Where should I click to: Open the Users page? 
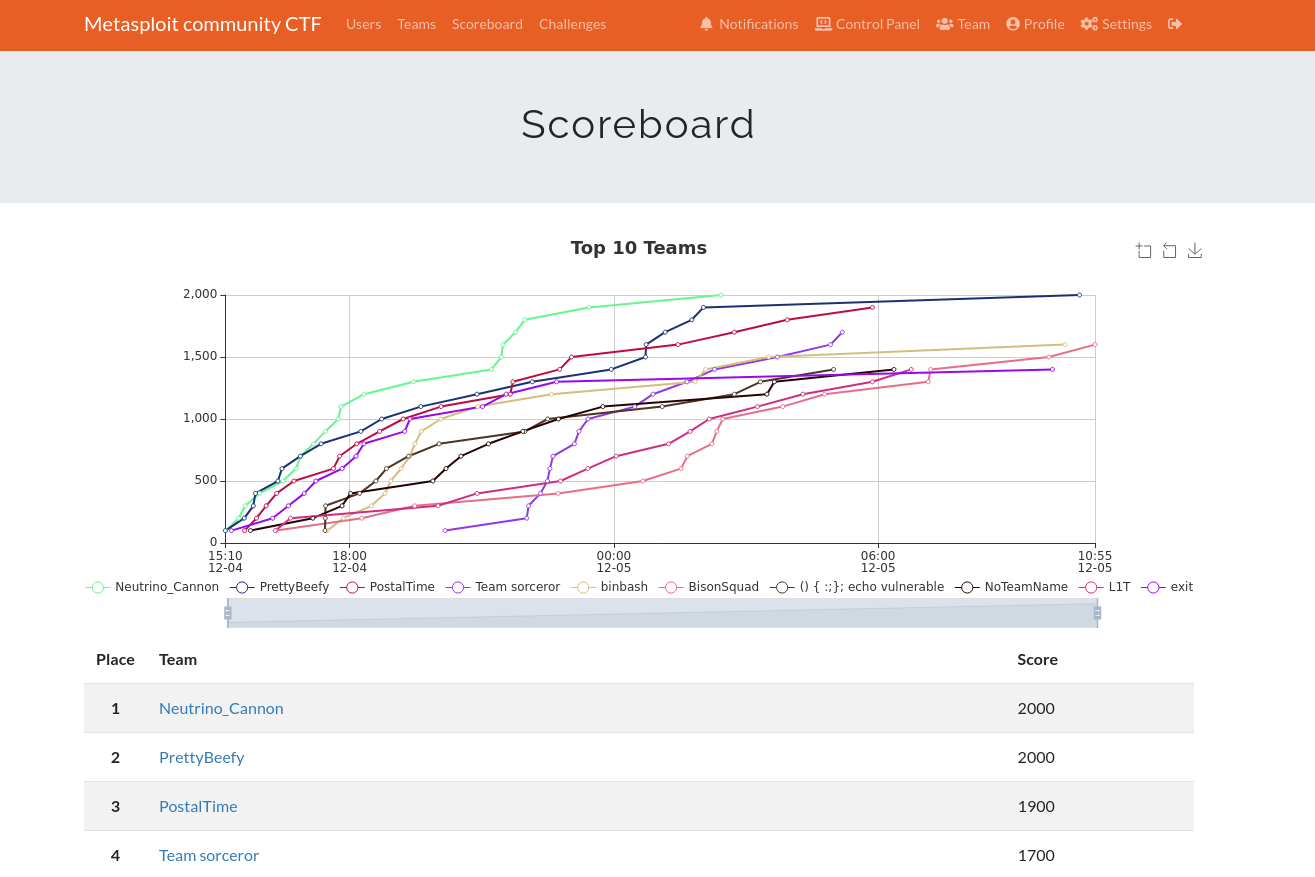click(x=363, y=24)
